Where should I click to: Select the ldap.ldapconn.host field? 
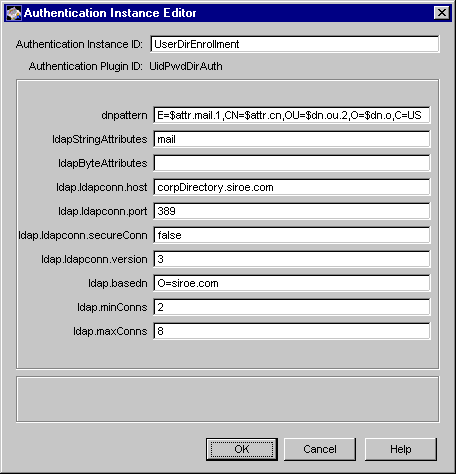(x=292, y=187)
